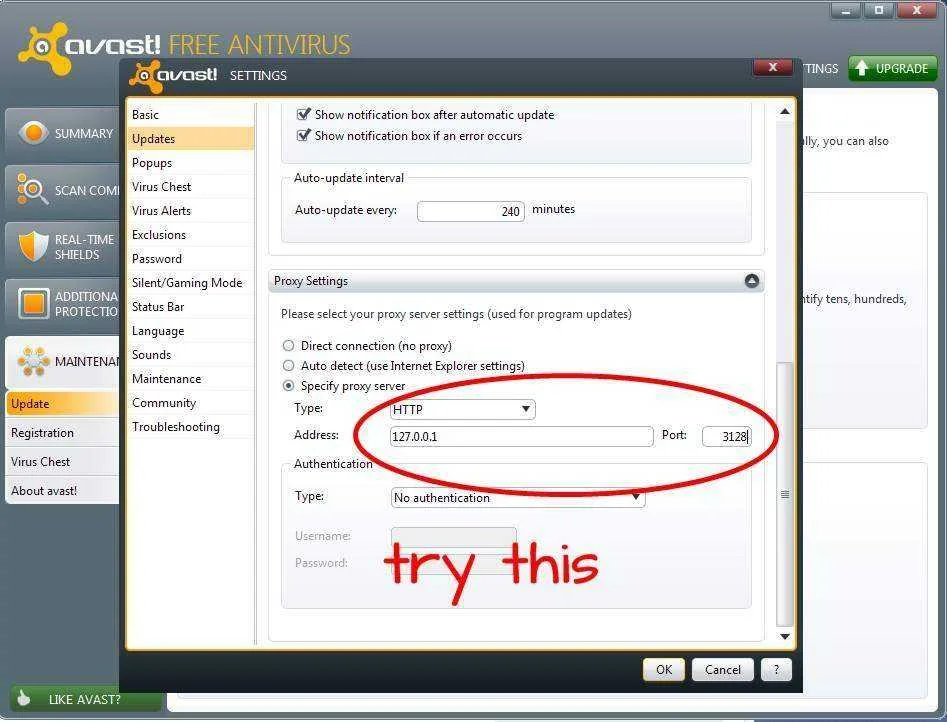
Task: Click the scrollbar up arrow
Action: click(x=785, y=111)
